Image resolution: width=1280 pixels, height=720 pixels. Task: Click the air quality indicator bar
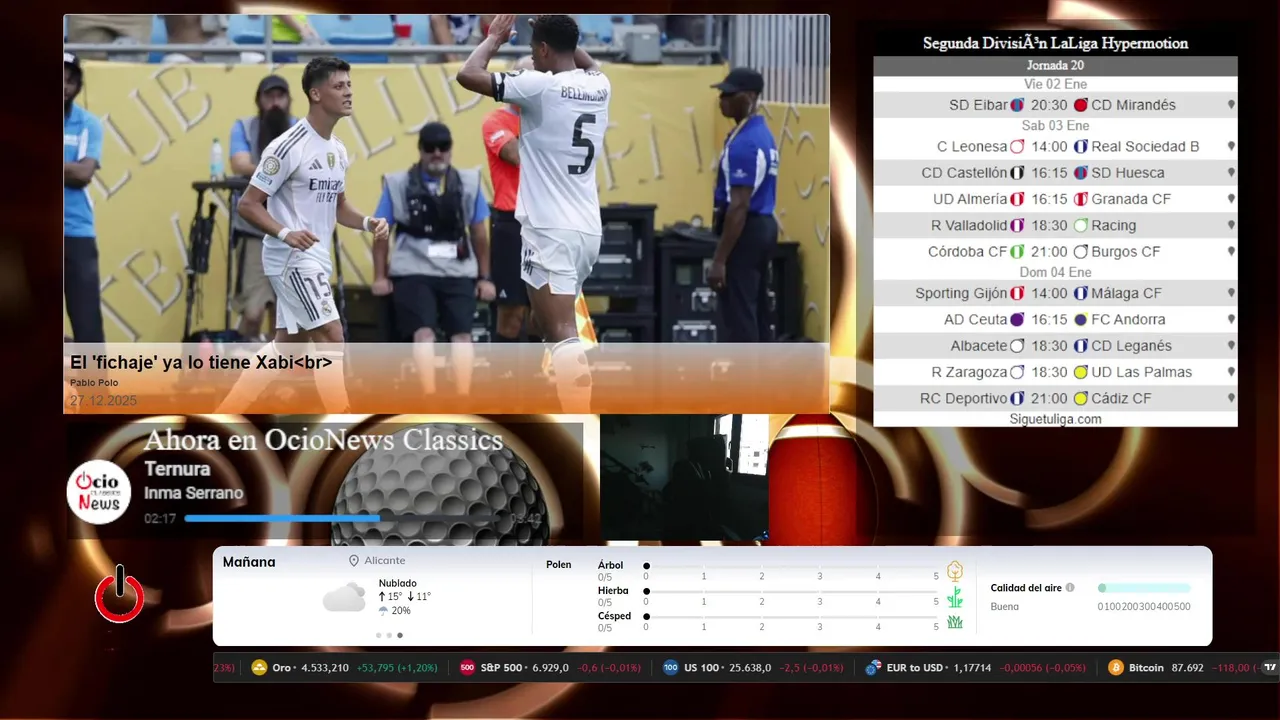point(1144,588)
